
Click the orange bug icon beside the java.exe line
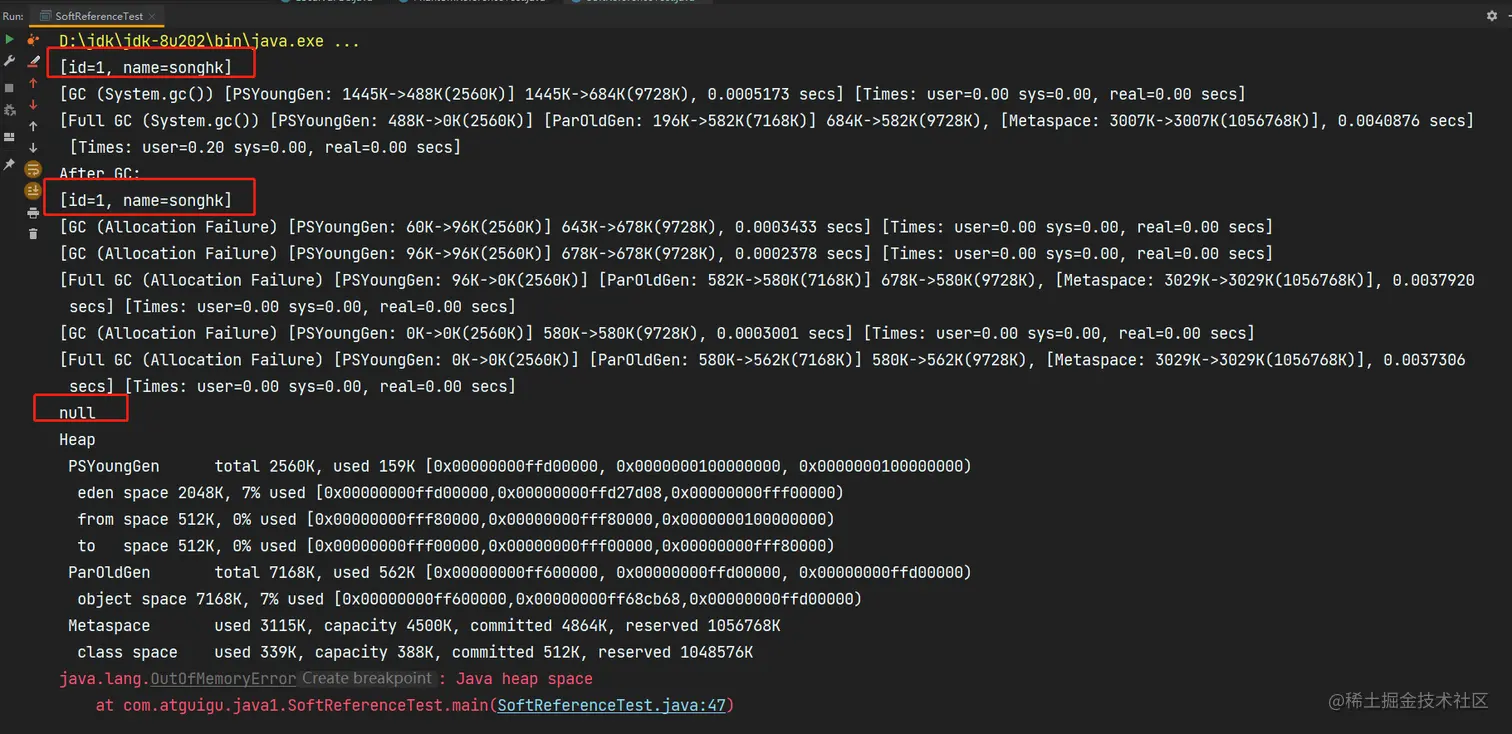[x=33, y=40]
